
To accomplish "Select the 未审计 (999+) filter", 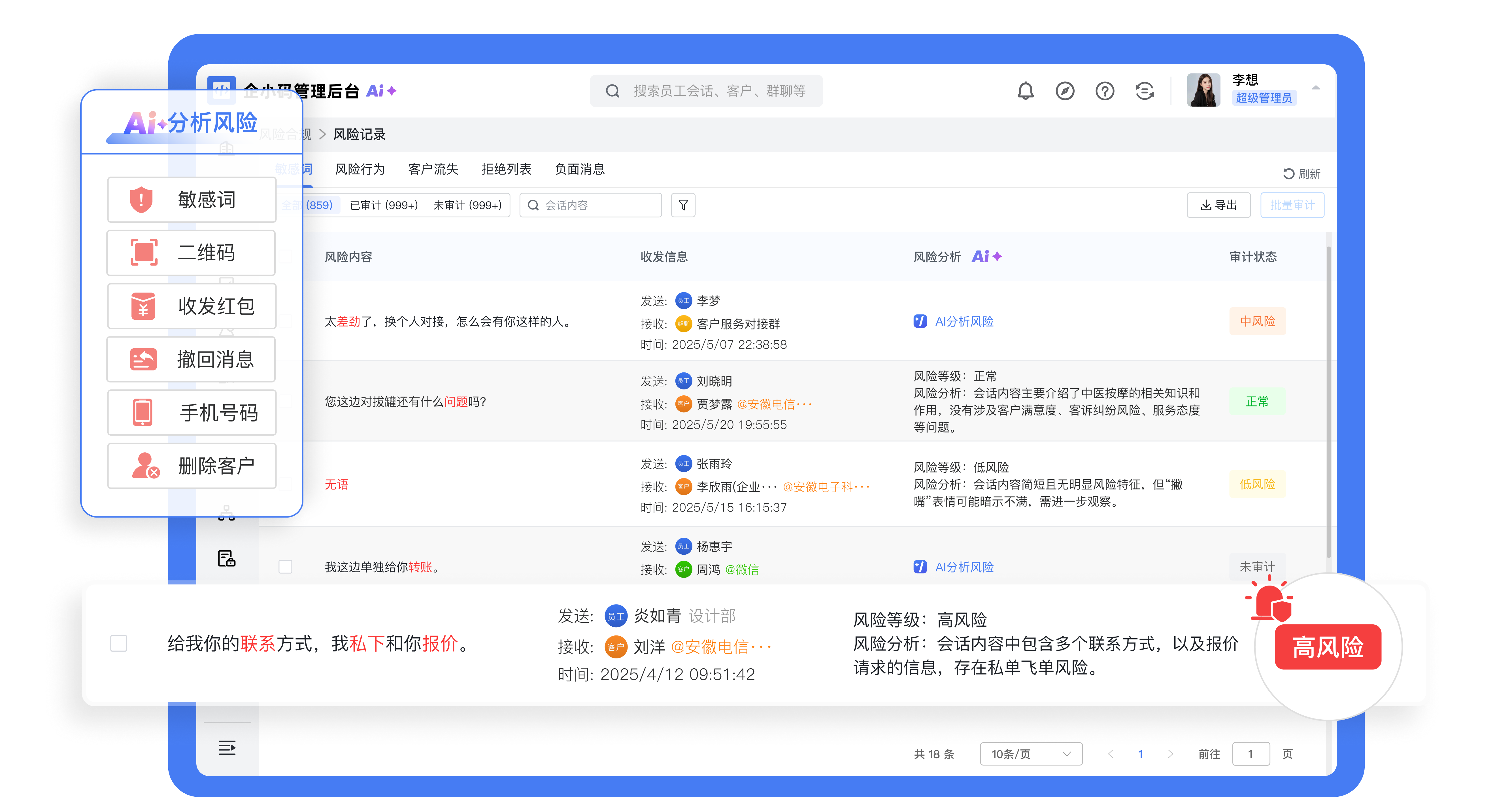I will pos(467,205).
